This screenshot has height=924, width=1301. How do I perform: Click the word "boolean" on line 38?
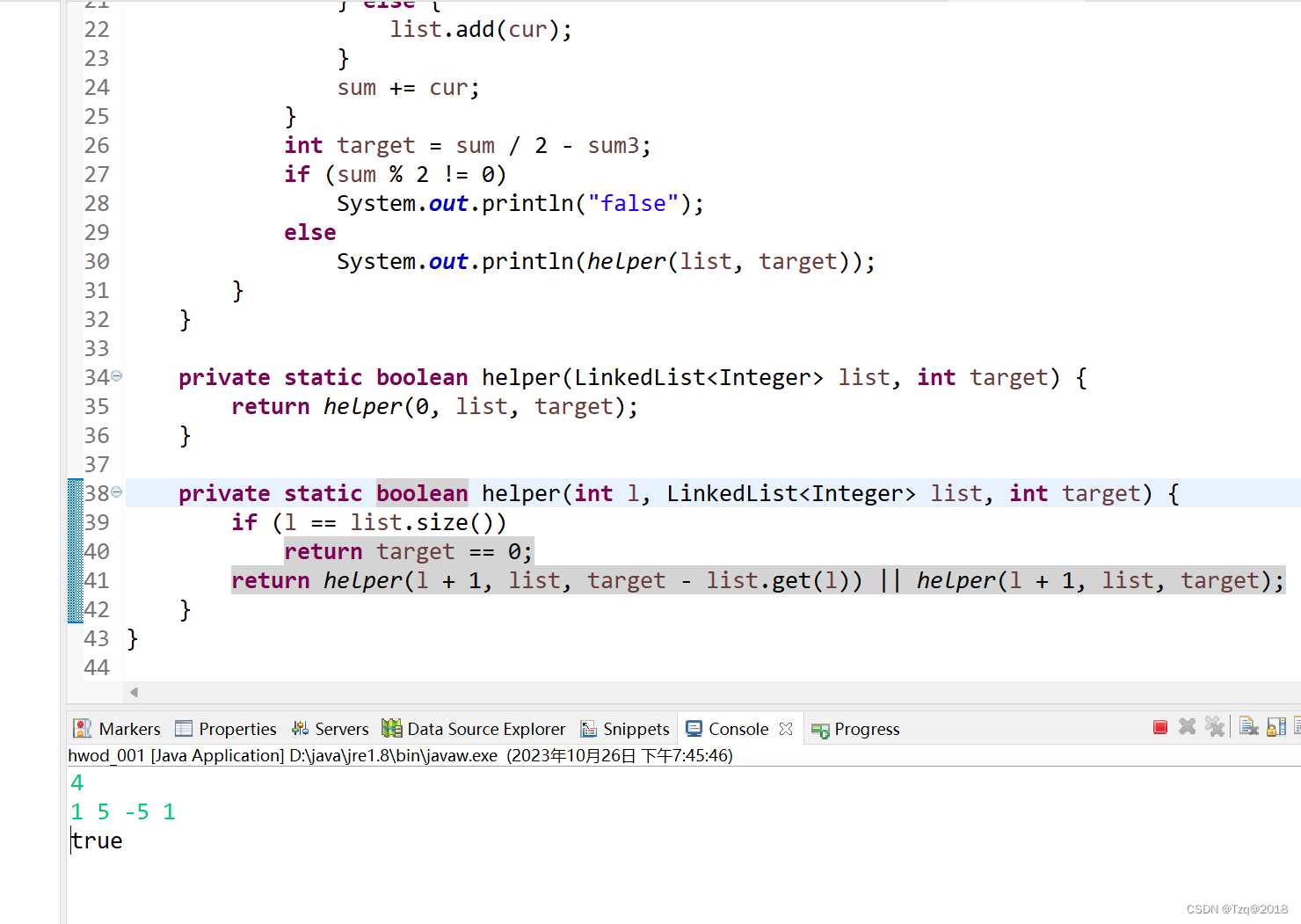pyautogui.click(x=422, y=493)
